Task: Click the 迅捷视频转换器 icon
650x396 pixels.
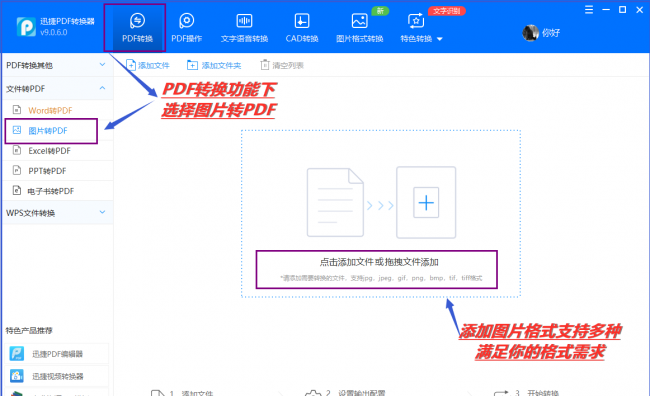Action: pyautogui.click(x=17, y=376)
